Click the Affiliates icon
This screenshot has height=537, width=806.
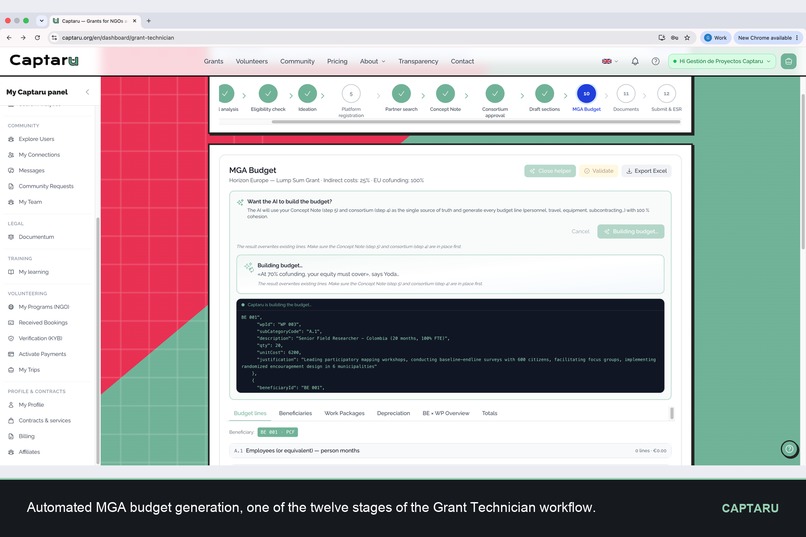(x=11, y=452)
